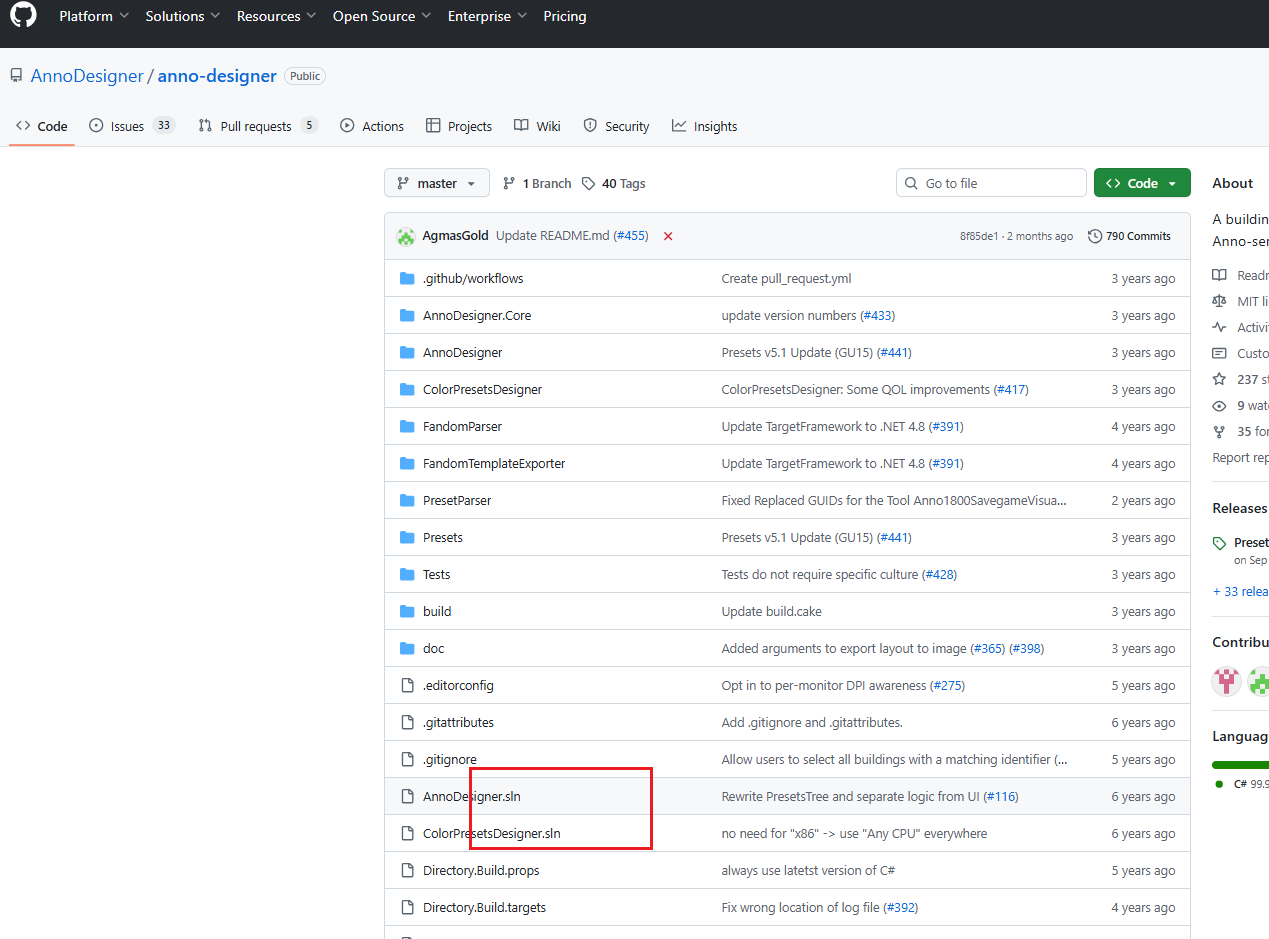Image resolution: width=1269 pixels, height=939 pixels.
Task: Switch to the Actions tab
Action: click(372, 126)
